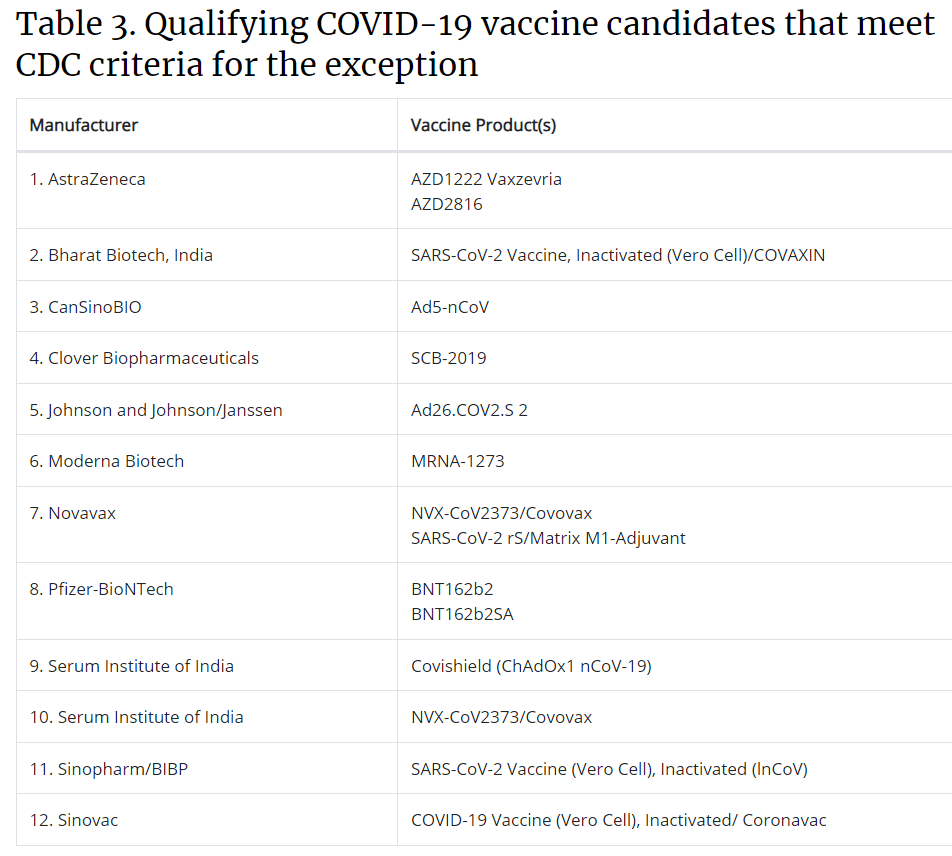952x856 pixels.
Task: Click the SARS-CoV-2 rS/Matrix M1-Adjuvant text
Action: click(x=548, y=538)
